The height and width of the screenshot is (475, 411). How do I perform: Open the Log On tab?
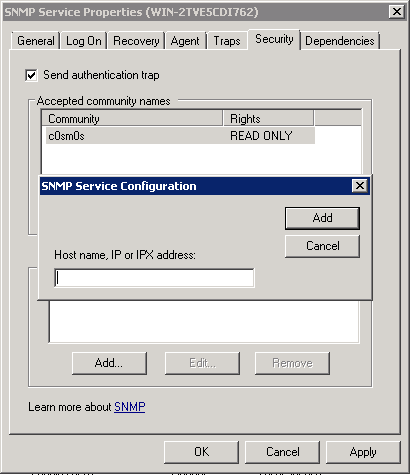pyautogui.click(x=84, y=41)
